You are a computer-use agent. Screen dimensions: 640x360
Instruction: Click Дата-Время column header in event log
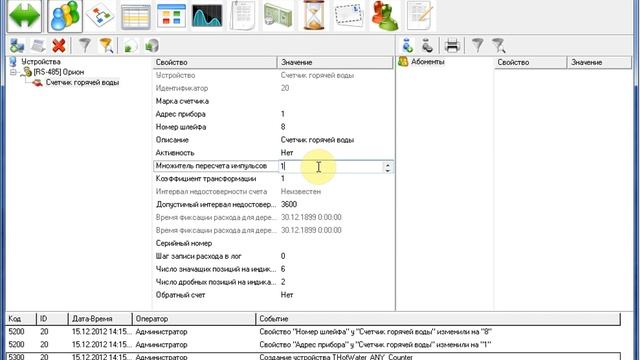point(100,319)
